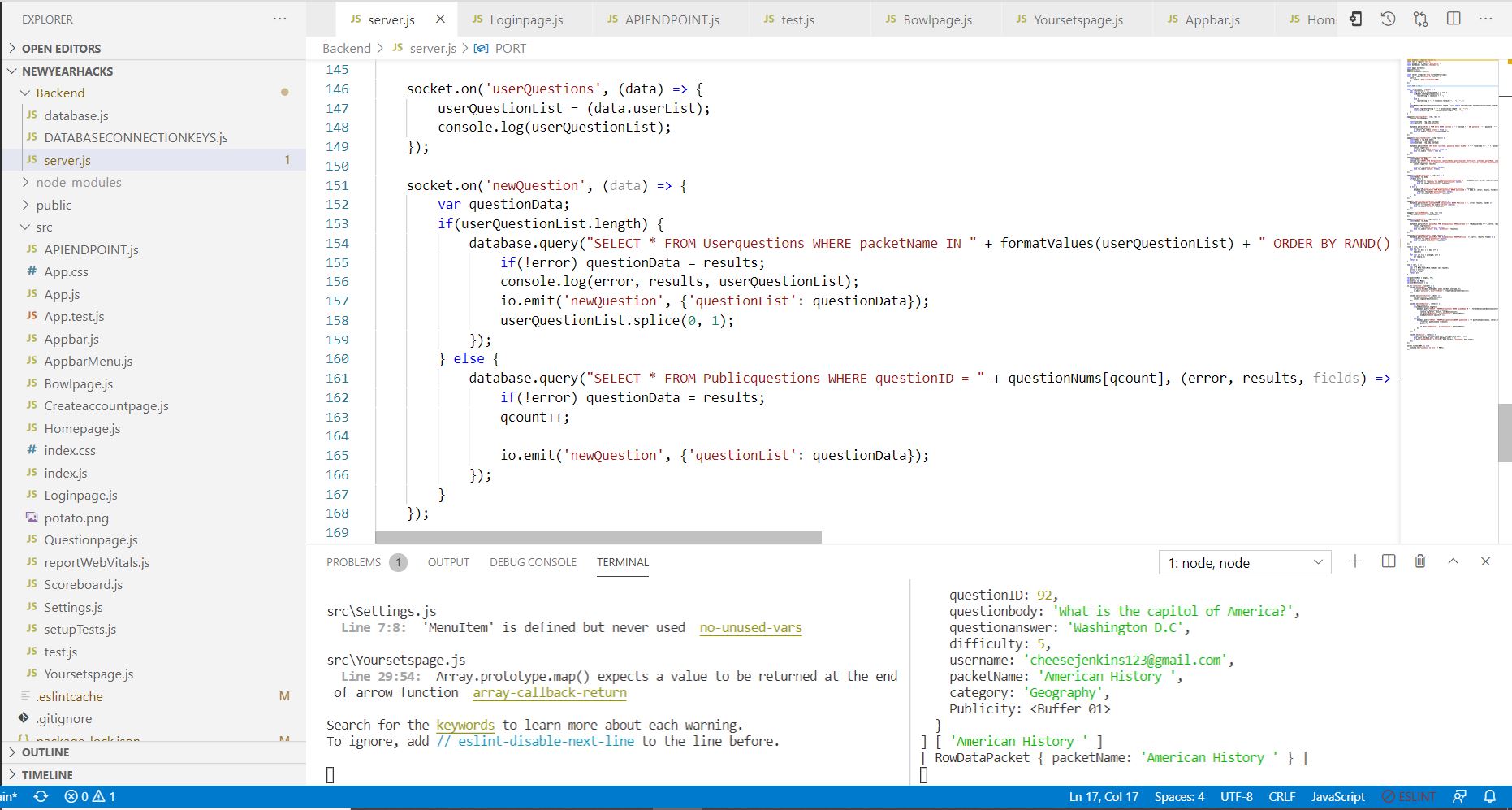Maximize the panel with the up chevron

pos(1453,561)
